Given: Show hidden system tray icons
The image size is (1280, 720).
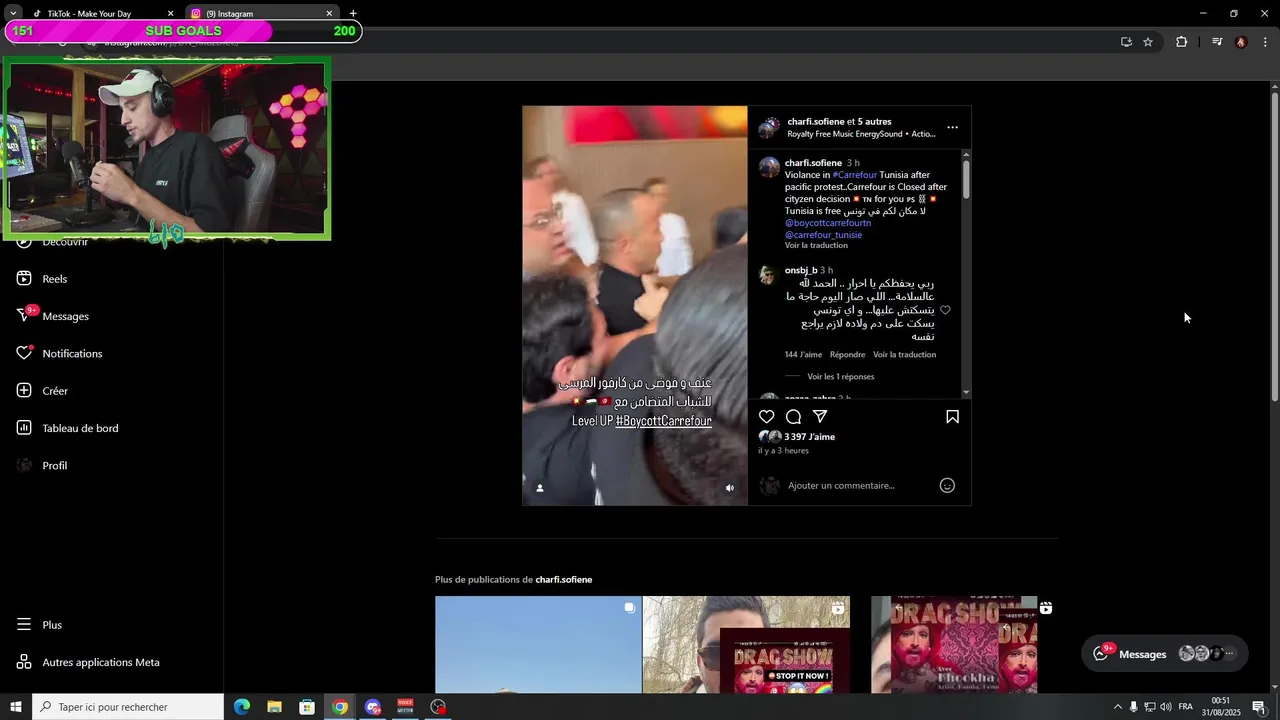Looking at the screenshot, I should pos(1118,707).
